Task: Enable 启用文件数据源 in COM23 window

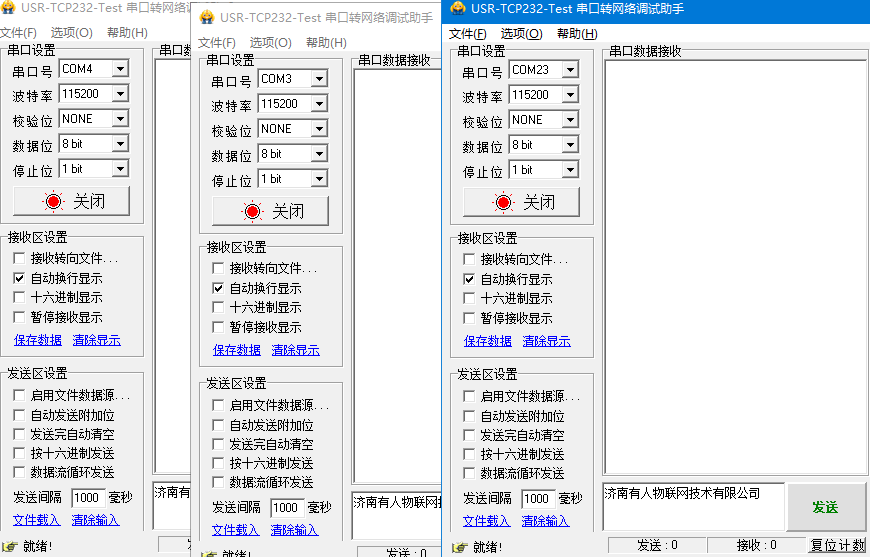Action: 469,396
